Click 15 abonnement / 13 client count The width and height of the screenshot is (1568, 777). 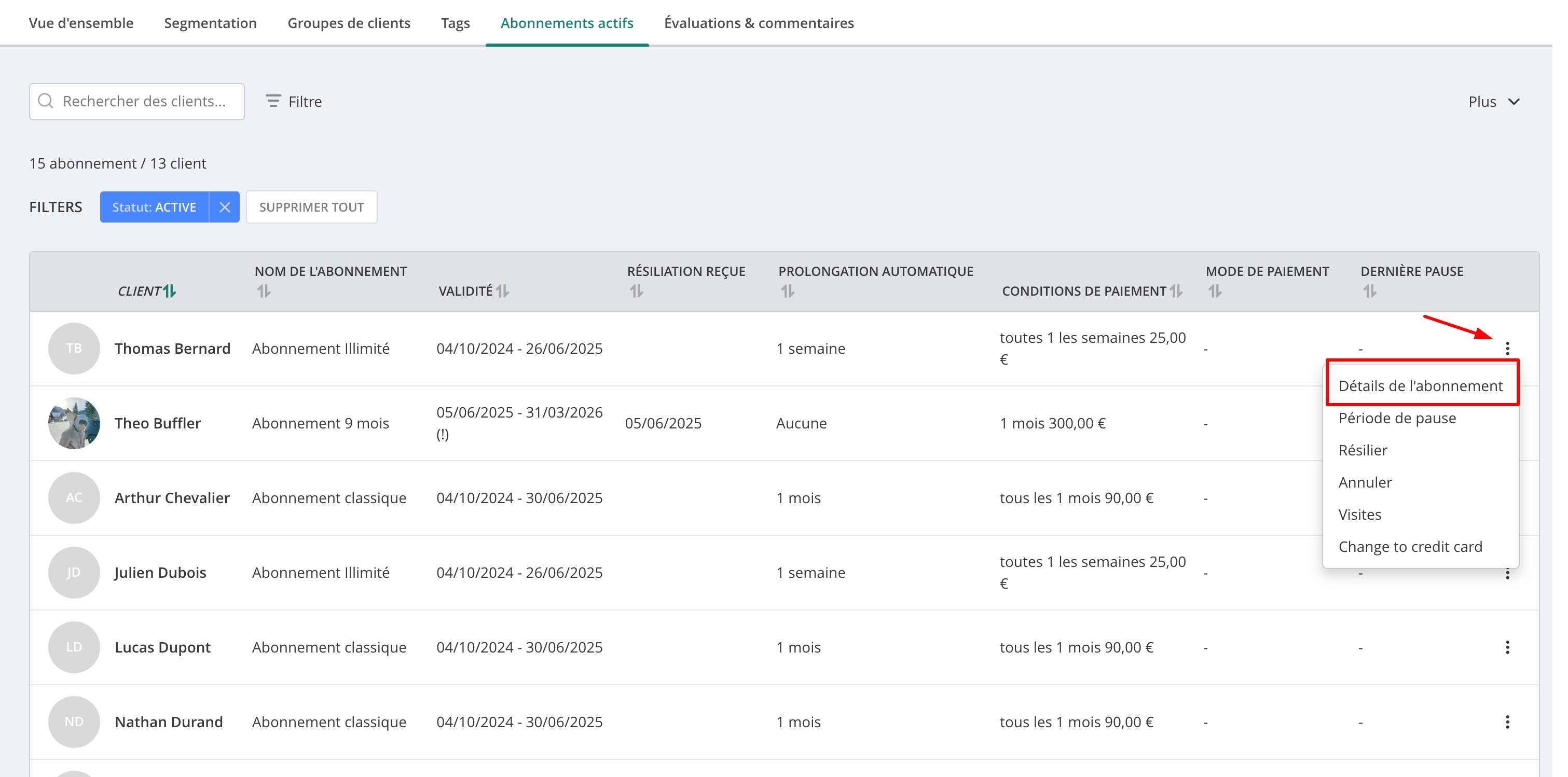point(117,164)
